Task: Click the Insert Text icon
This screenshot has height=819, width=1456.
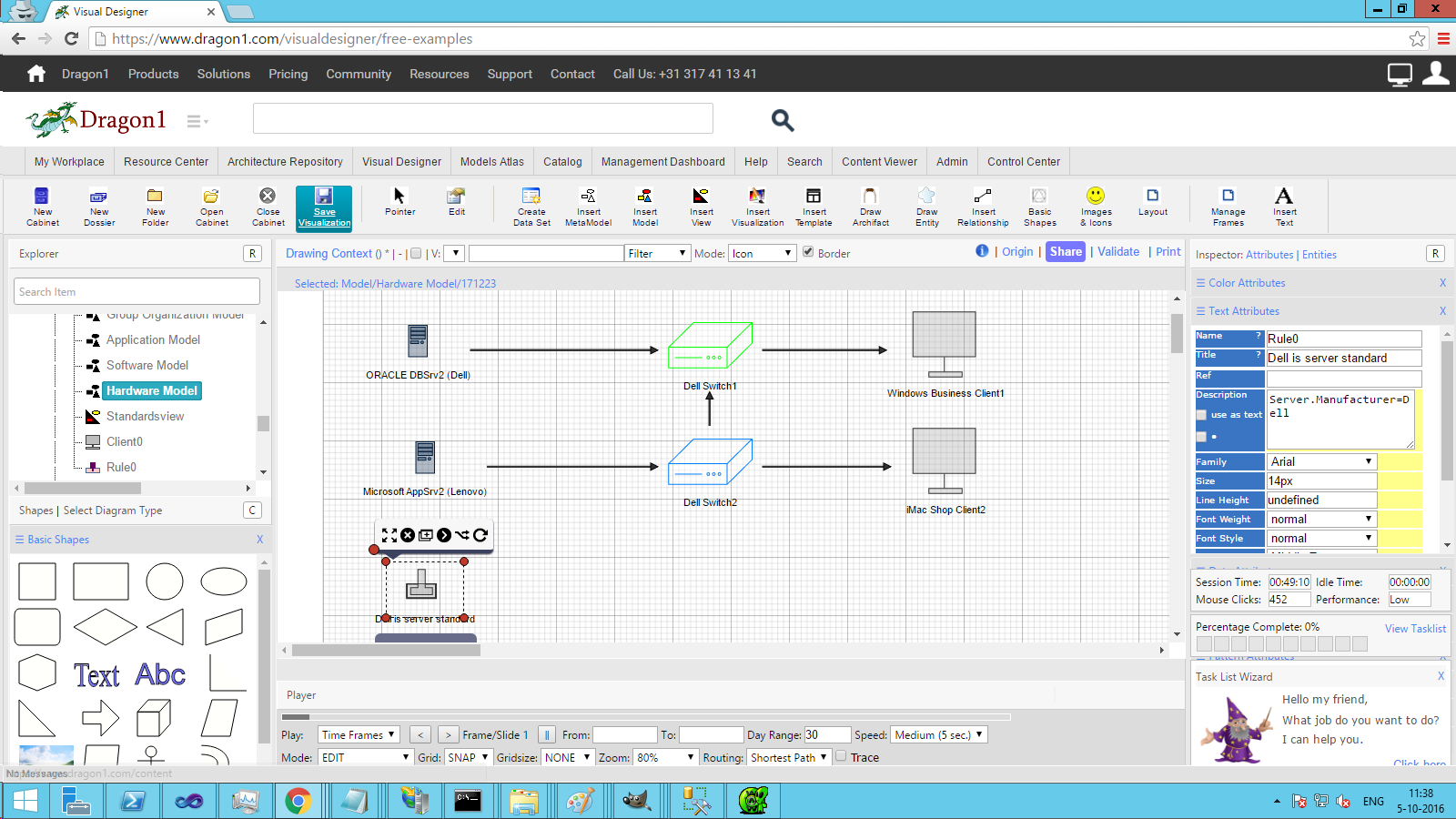Action: point(1284,206)
